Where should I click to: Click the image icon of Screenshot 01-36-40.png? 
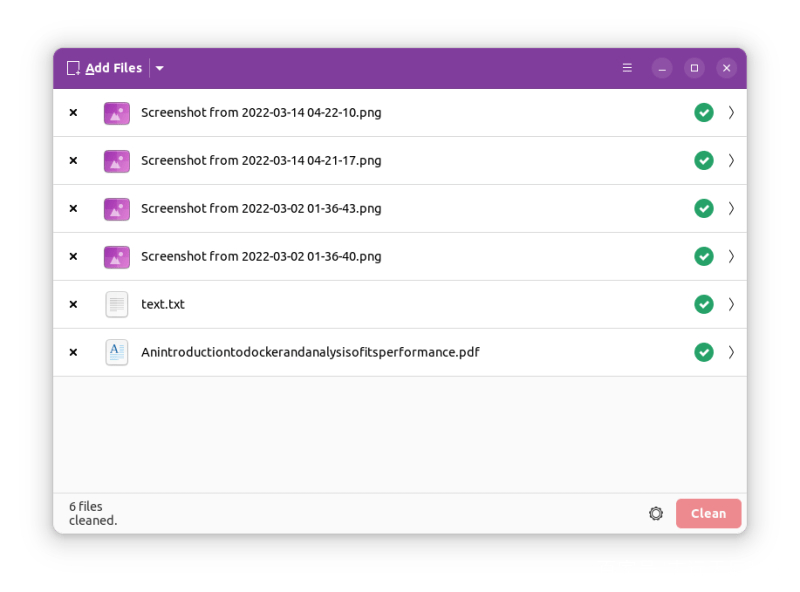pyautogui.click(x=117, y=257)
